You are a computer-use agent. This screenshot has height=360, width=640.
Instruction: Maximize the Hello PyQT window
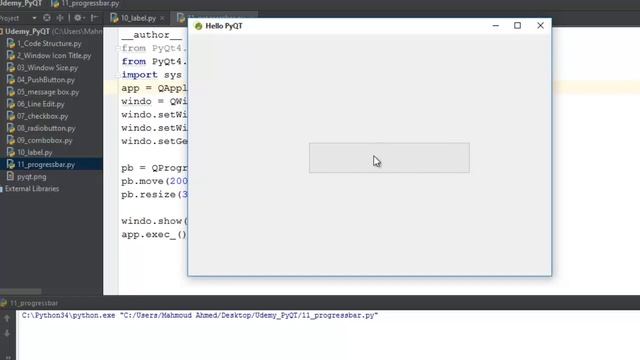(517, 26)
